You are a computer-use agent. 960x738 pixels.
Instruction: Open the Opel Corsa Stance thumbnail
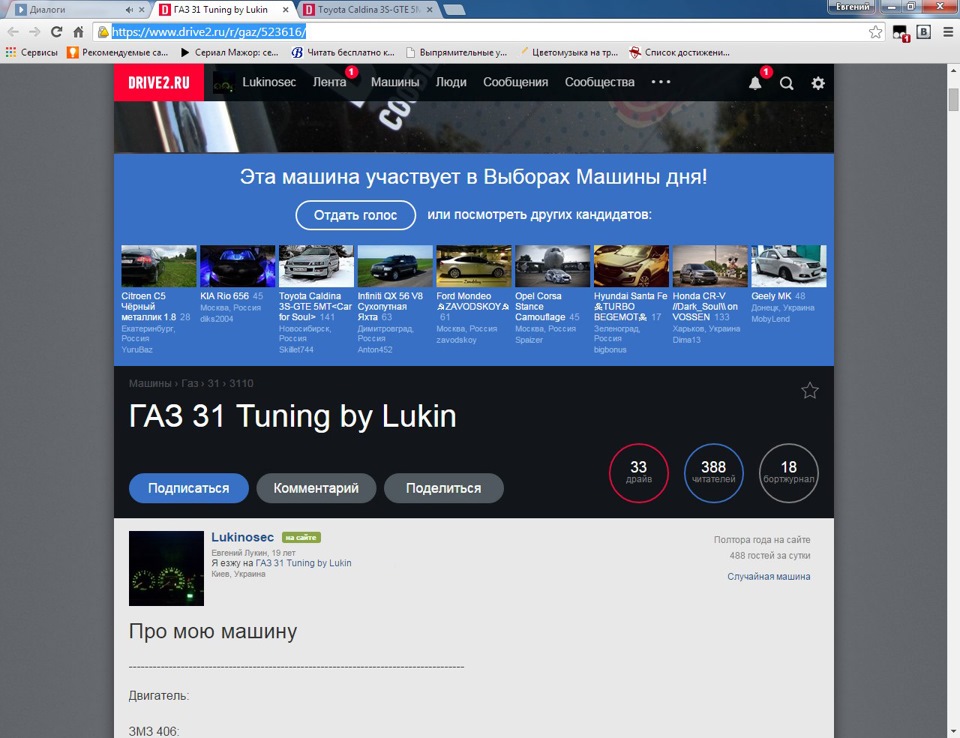[x=552, y=266]
